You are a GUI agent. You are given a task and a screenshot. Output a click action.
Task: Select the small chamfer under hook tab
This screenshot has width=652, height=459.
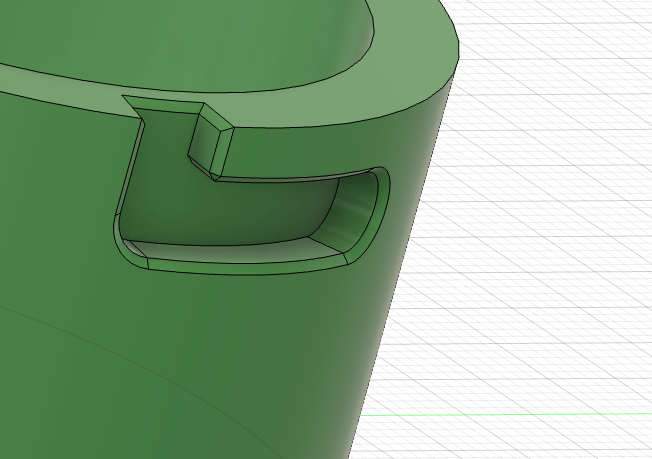[x=205, y=170]
